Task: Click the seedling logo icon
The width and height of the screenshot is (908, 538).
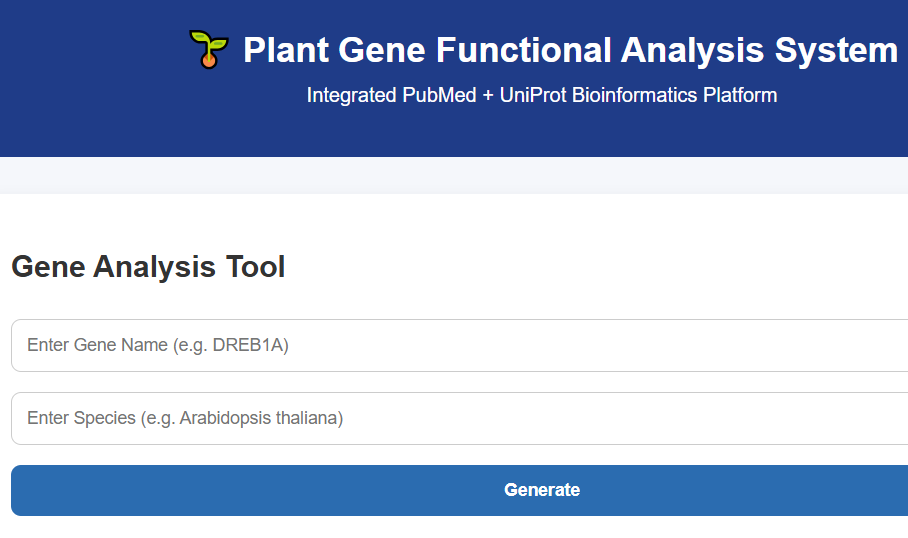Action: coord(208,49)
